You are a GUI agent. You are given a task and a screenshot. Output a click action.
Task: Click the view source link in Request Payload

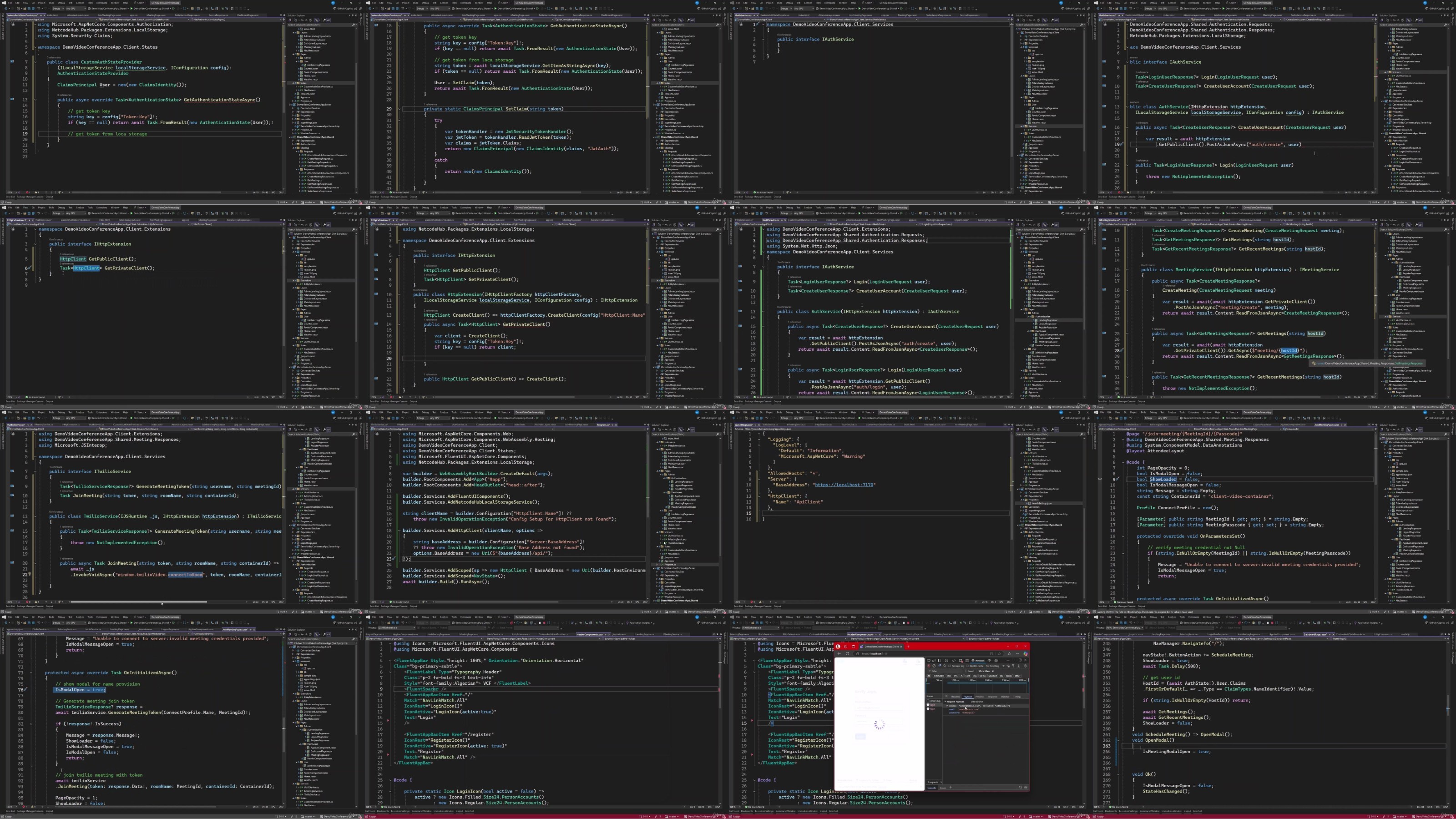(977, 702)
